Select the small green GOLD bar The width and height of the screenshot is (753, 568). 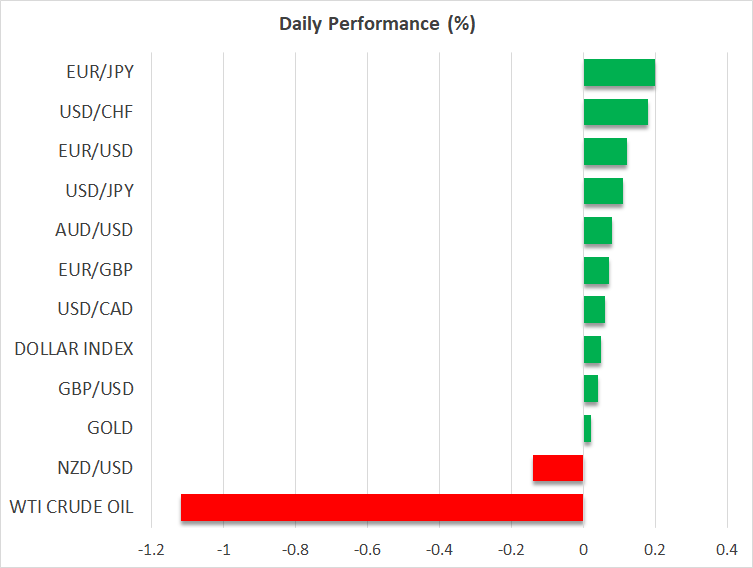pos(587,428)
